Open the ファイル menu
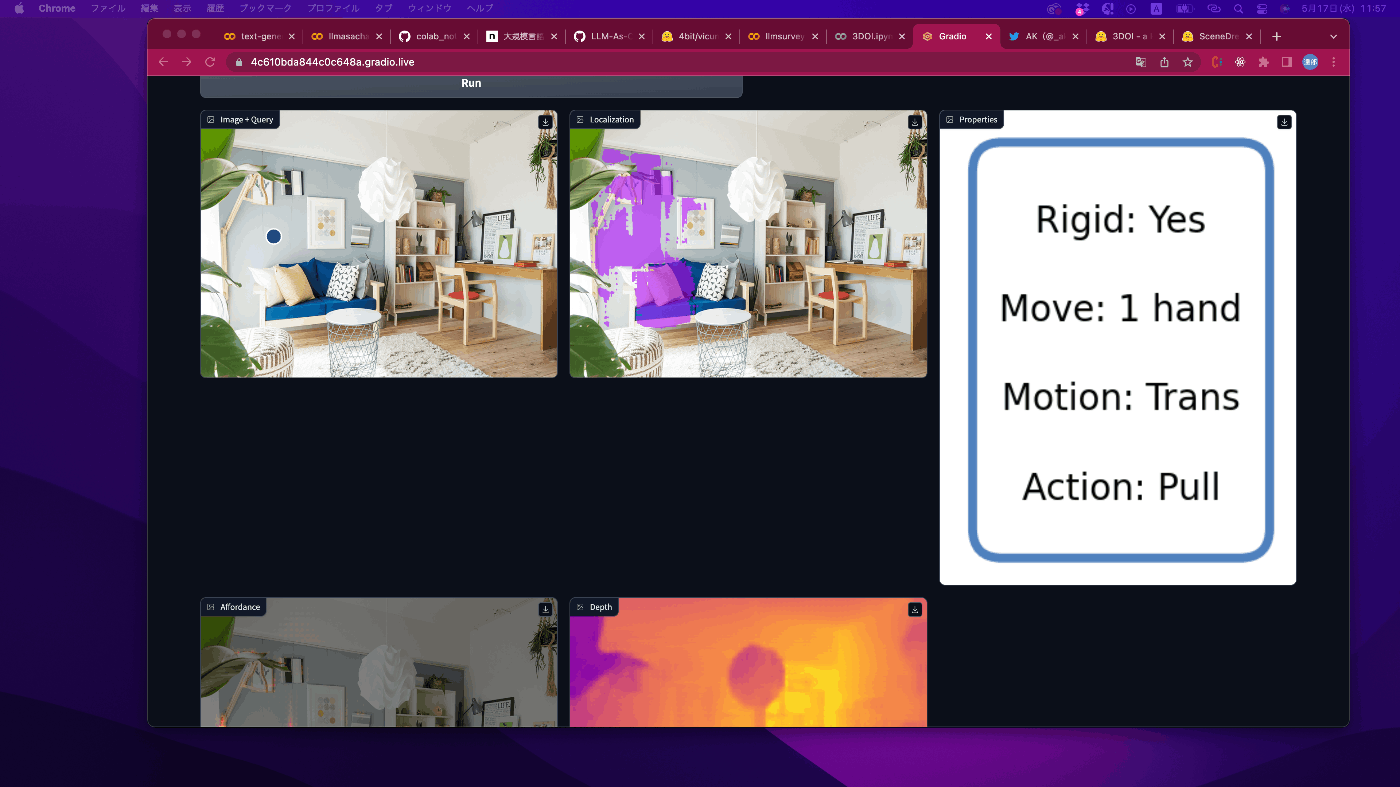1400x787 pixels. tap(108, 8)
